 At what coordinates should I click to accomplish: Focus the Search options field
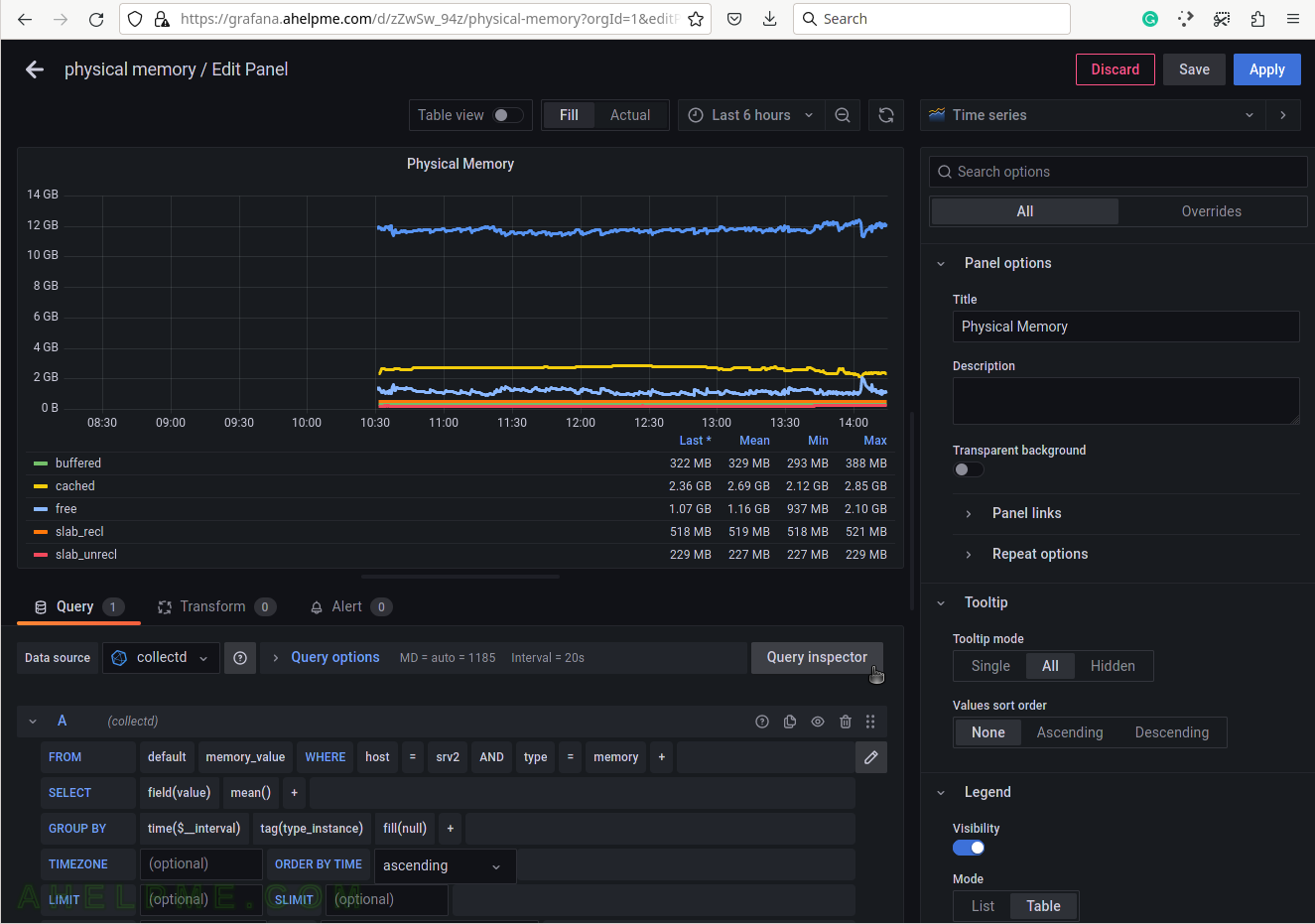1118,172
